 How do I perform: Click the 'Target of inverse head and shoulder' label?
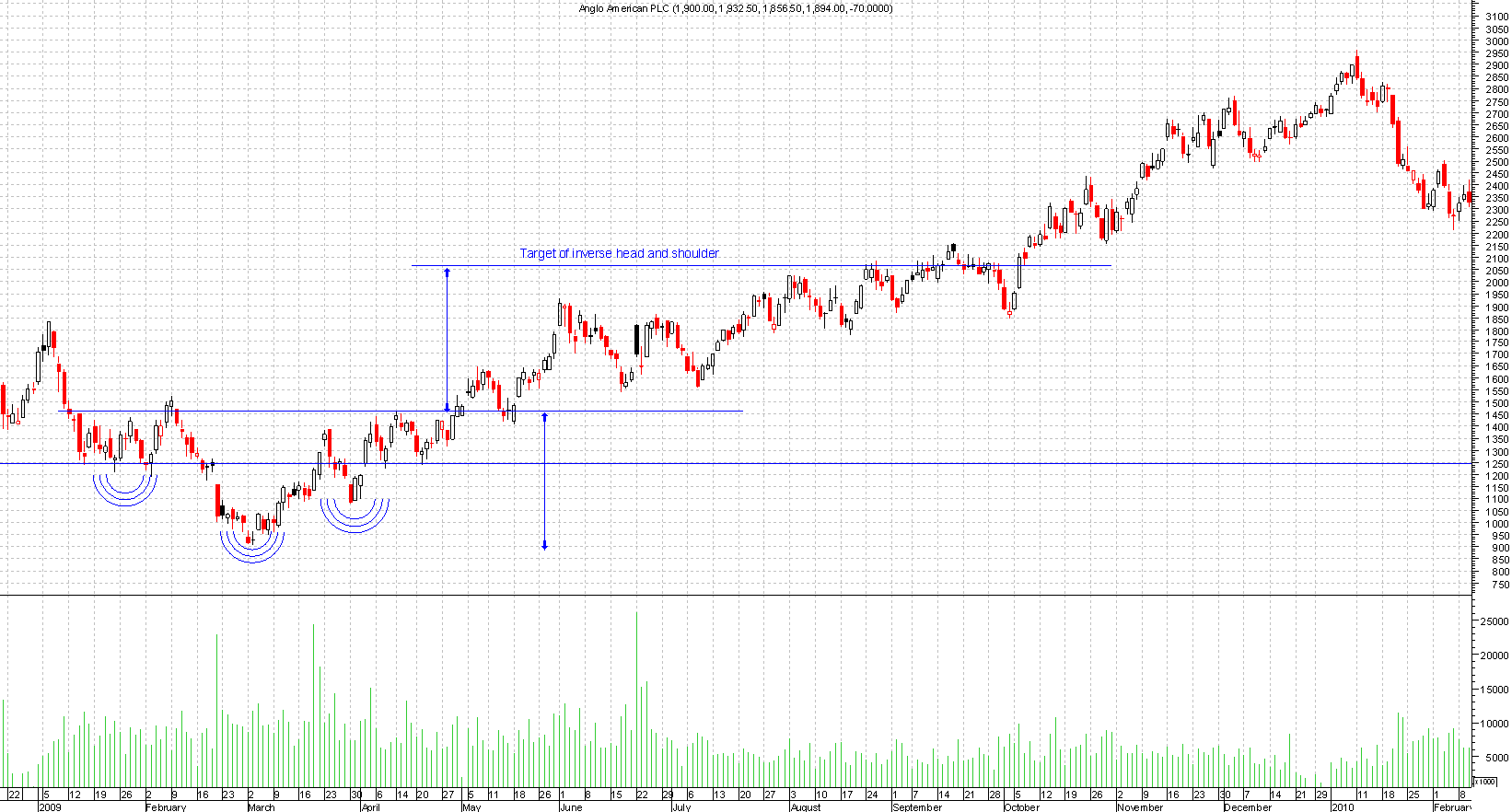619,253
